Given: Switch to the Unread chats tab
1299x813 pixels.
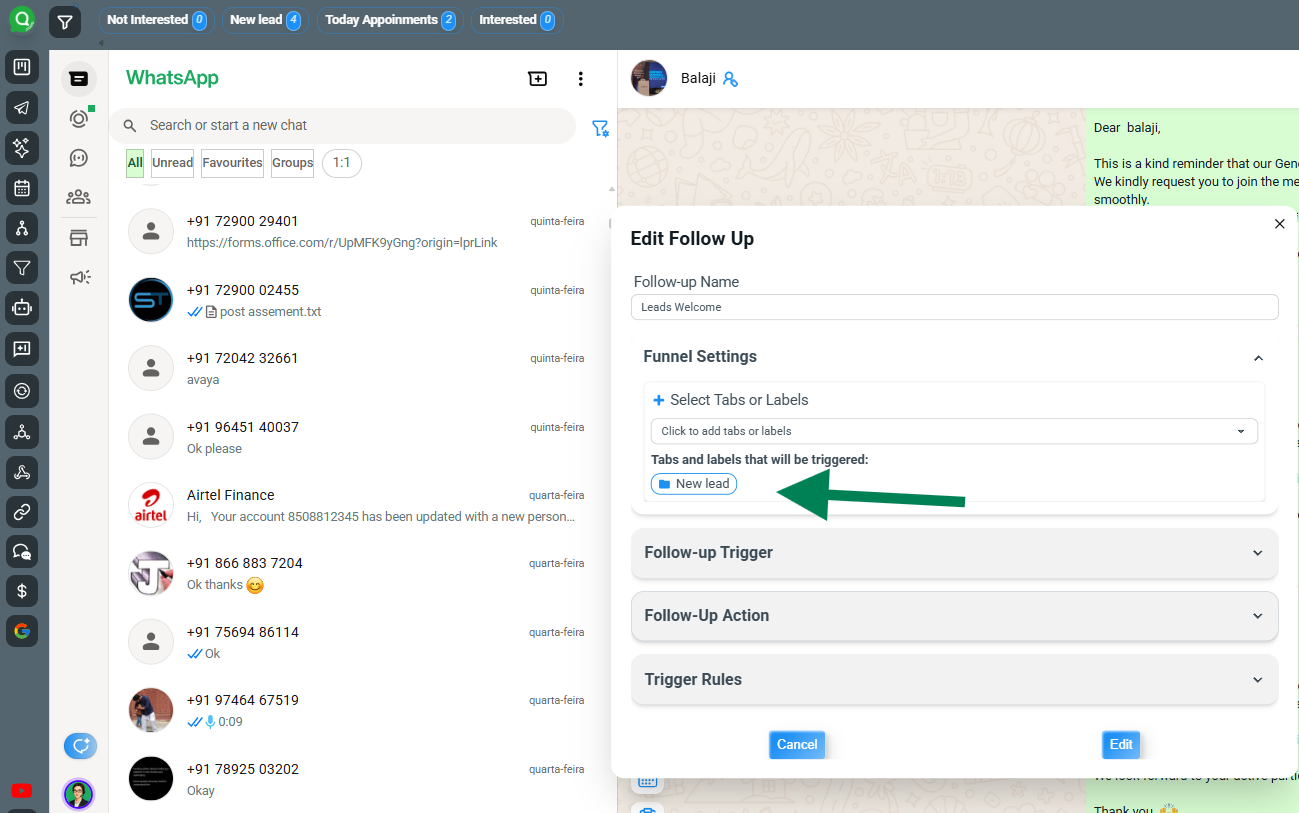Looking at the screenshot, I should 172,163.
